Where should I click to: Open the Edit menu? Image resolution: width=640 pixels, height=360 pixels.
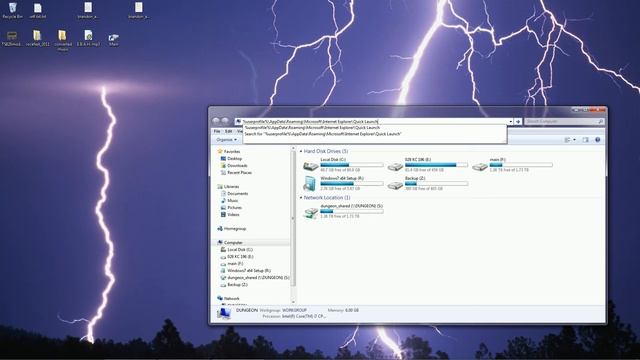[x=228, y=131]
